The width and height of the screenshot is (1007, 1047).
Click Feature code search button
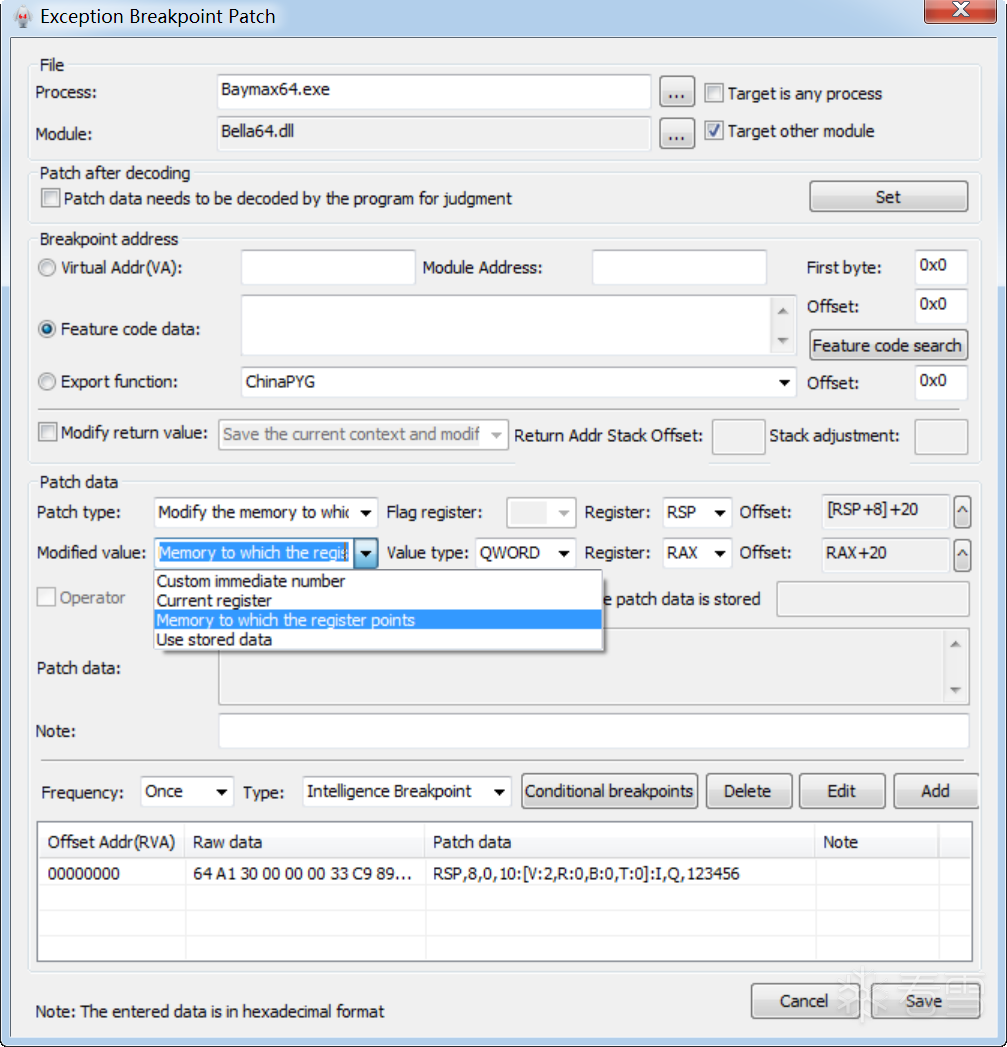click(888, 345)
